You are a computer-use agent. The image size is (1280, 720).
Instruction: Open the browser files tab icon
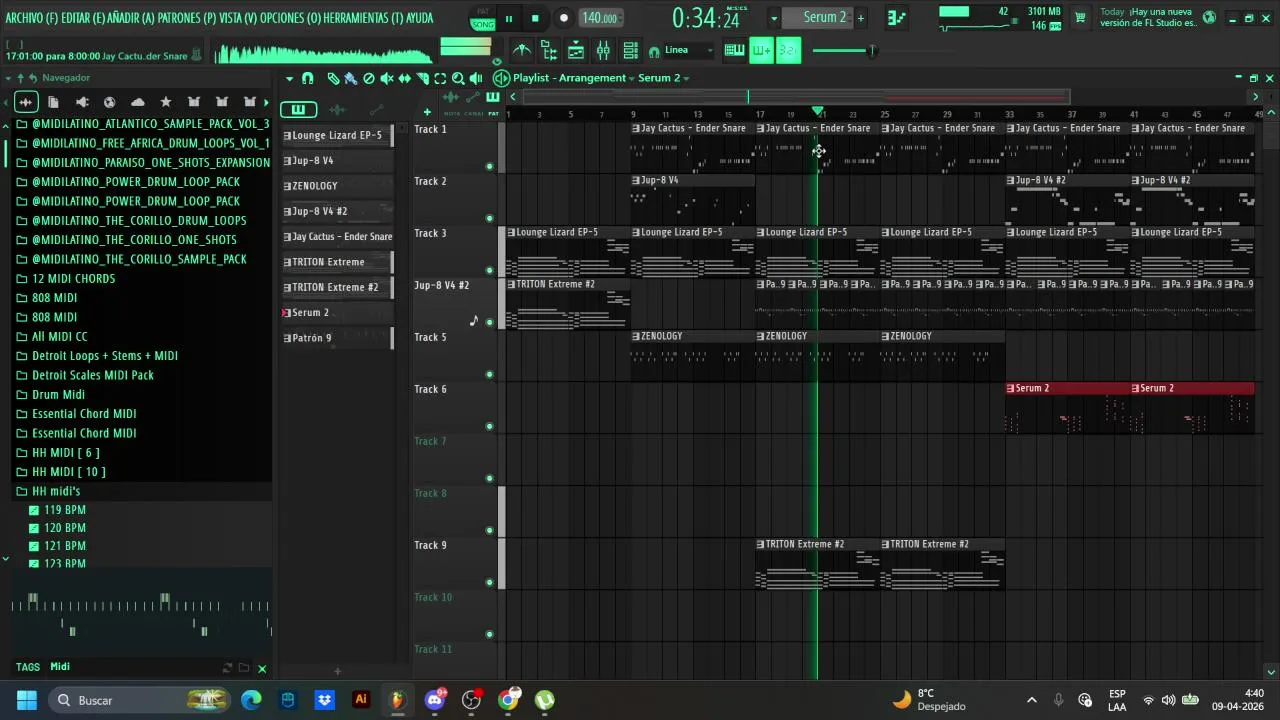click(53, 102)
